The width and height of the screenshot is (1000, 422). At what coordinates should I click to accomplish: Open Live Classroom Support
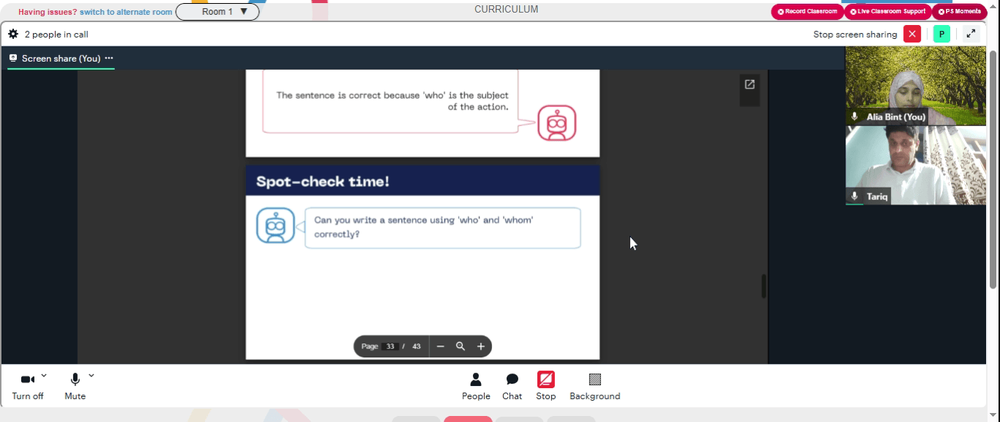[x=888, y=11]
